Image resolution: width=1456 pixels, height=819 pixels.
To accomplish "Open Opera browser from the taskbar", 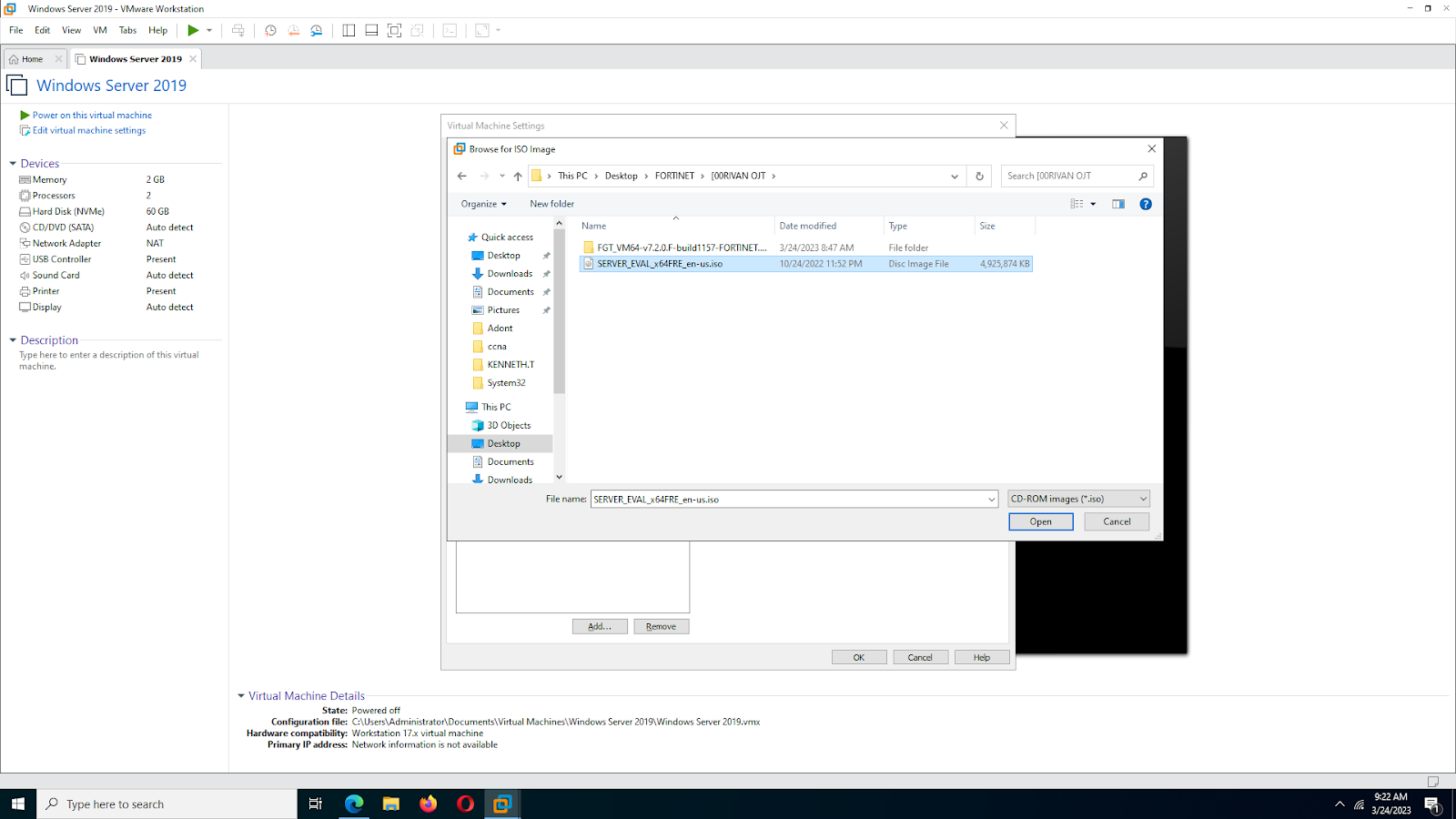I will pyautogui.click(x=465, y=804).
